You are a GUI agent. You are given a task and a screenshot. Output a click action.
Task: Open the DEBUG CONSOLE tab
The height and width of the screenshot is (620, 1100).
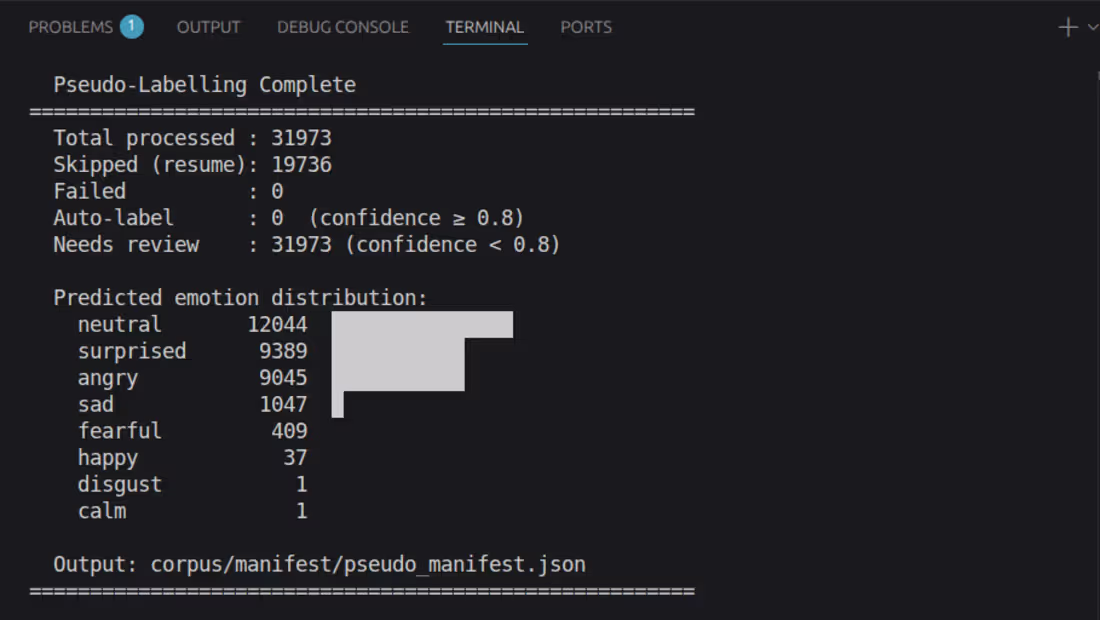[342, 27]
